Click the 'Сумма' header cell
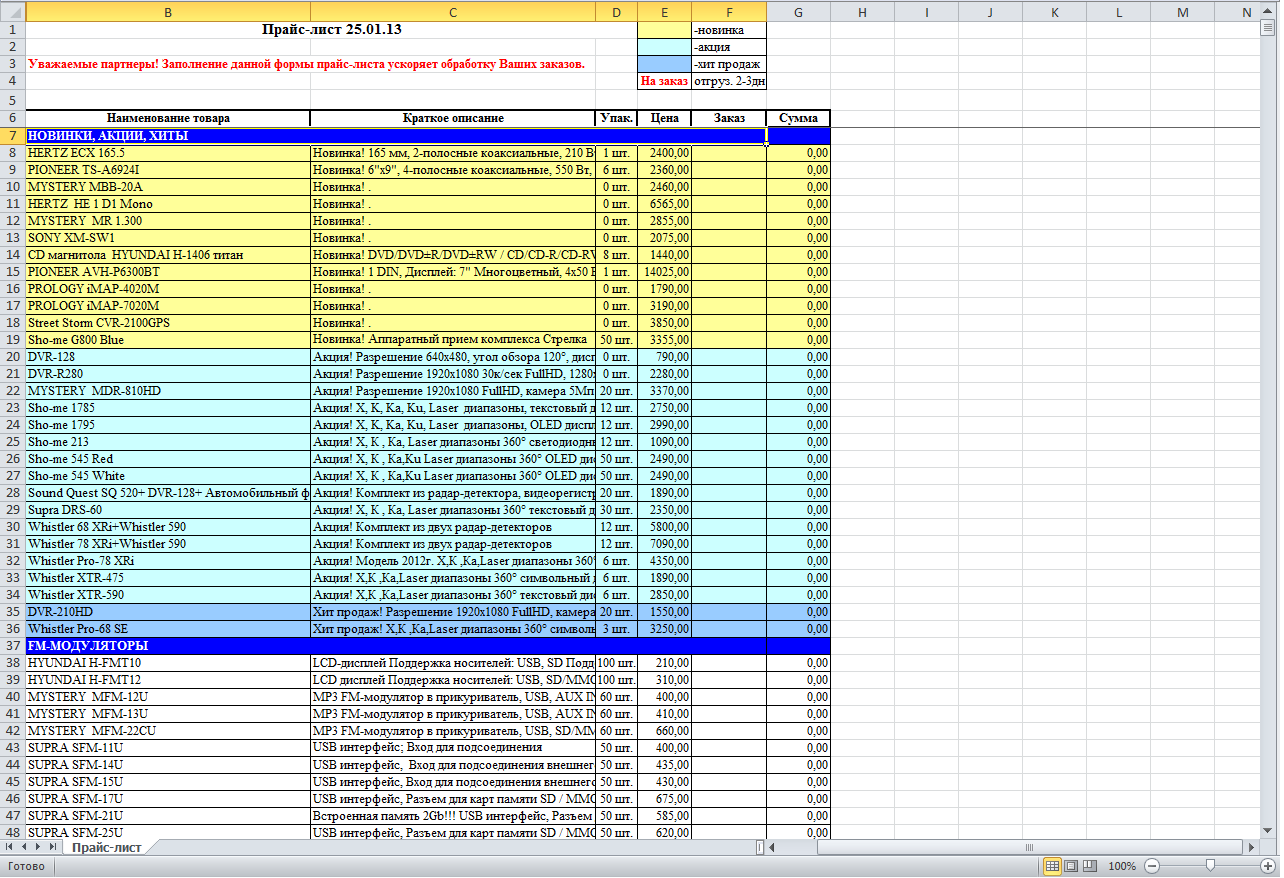The width and height of the screenshot is (1284, 878). [798, 118]
